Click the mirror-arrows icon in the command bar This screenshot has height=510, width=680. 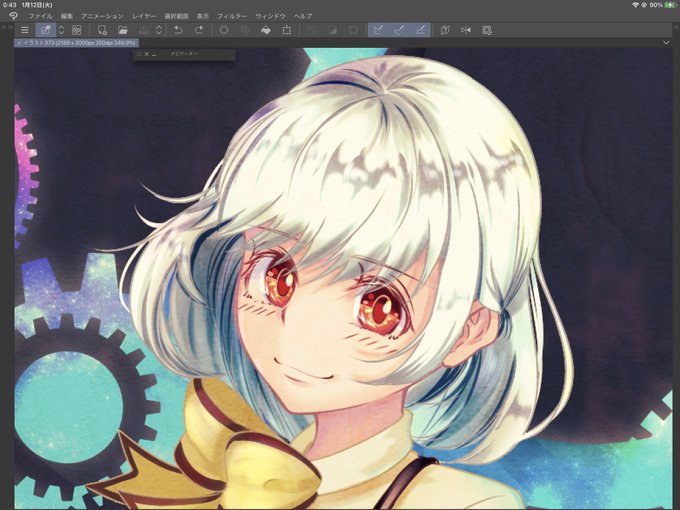466,30
